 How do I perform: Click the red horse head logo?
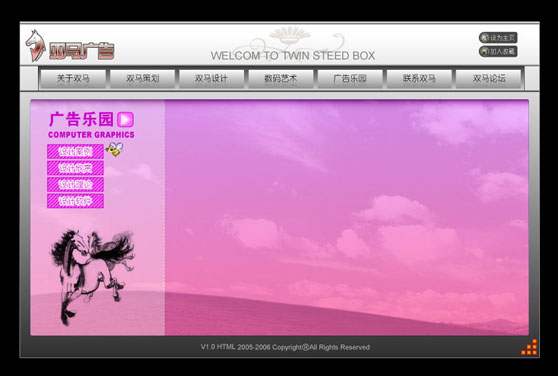pyautogui.click(x=36, y=46)
